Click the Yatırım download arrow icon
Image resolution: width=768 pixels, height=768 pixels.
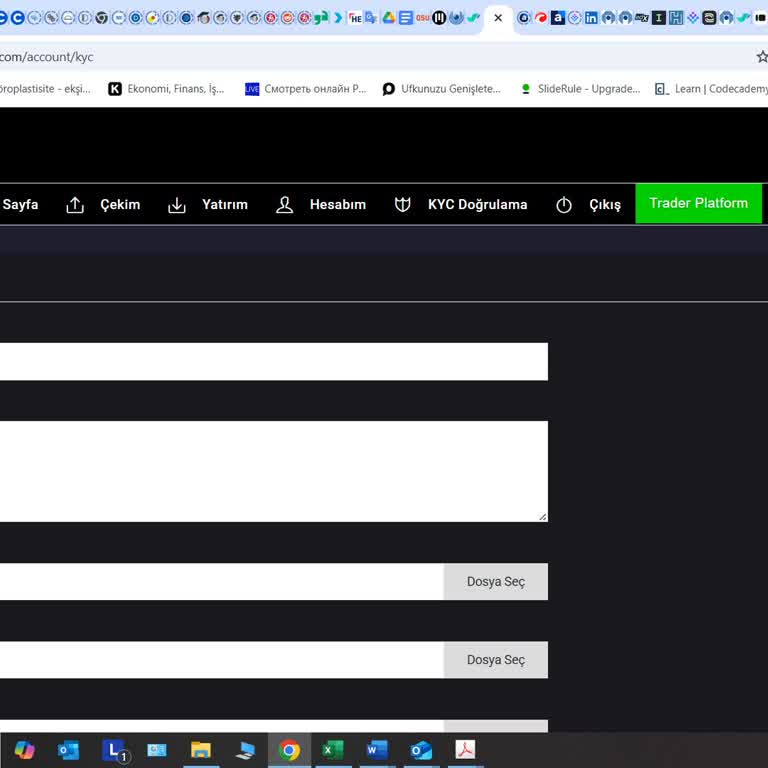click(x=177, y=205)
